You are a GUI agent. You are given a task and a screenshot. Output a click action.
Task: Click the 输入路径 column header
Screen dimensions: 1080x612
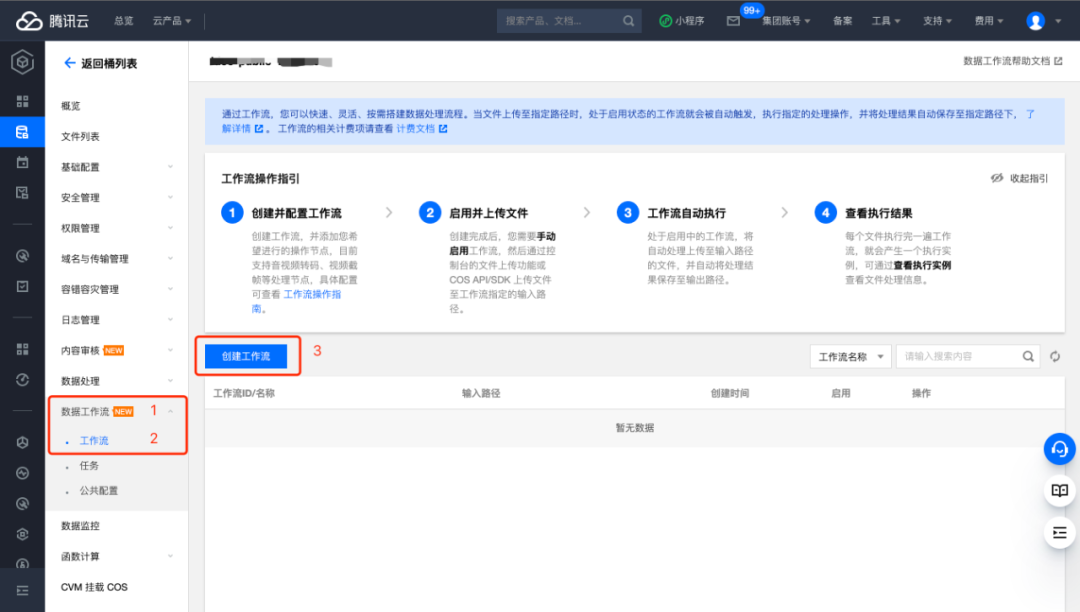(481, 394)
